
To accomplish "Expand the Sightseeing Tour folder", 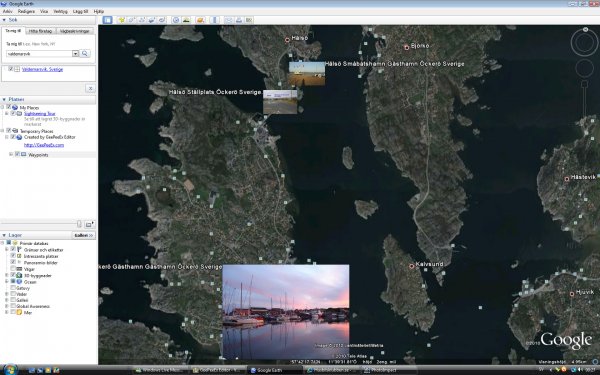I will point(7,114).
